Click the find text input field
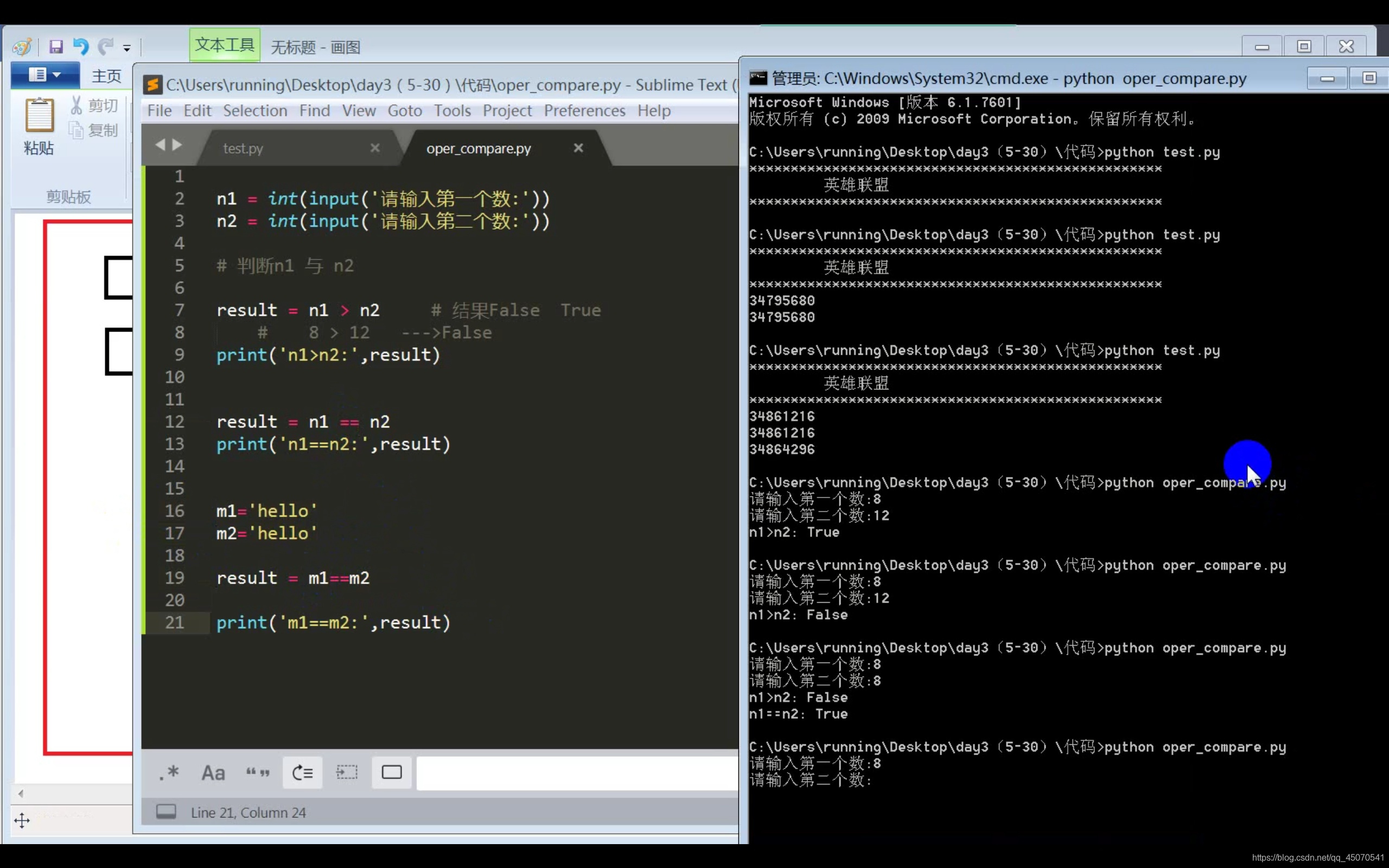Image resolution: width=1389 pixels, height=868 pixels. pos(576,773)
